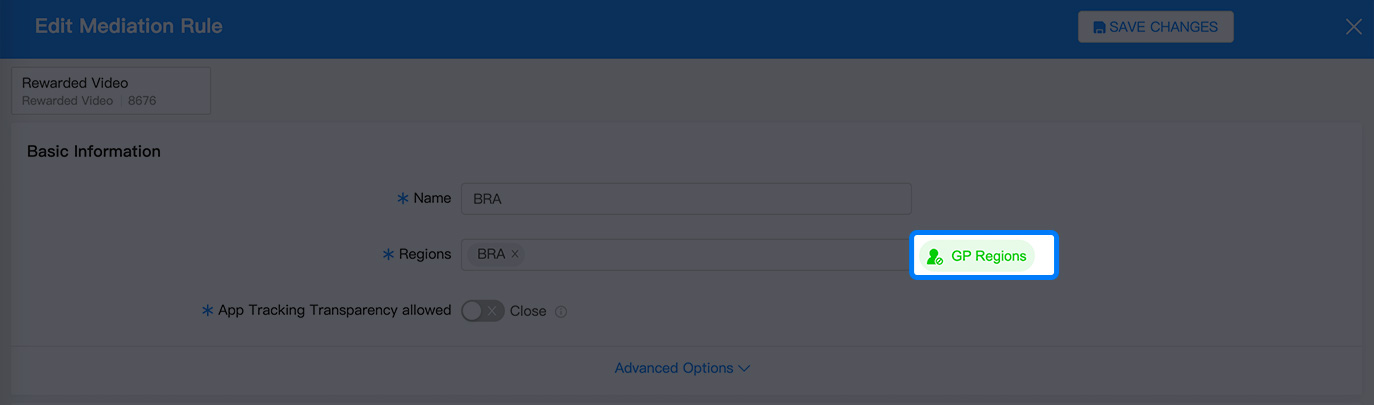Image resolution: width=1374 pixels, height=405 pixels.
Task: Toggle App Tracking Transparency allowed switch
Action: 482,311
